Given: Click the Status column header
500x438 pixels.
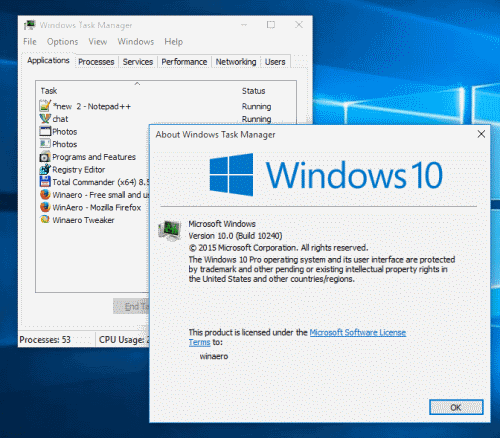Looking at the screenshot, I should [x=253, y=91].
